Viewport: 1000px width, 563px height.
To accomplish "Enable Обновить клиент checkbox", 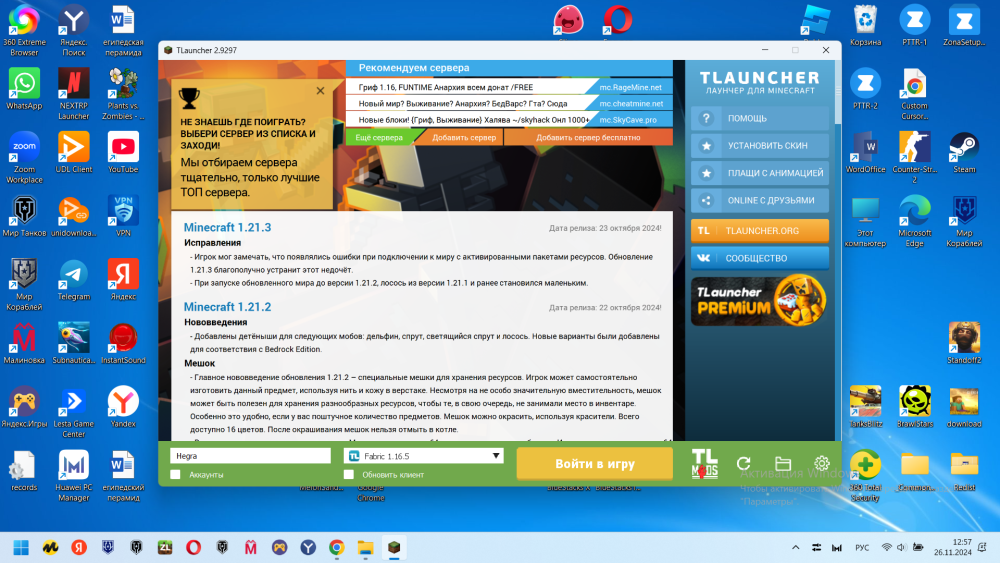I will [x=349, y=474].
